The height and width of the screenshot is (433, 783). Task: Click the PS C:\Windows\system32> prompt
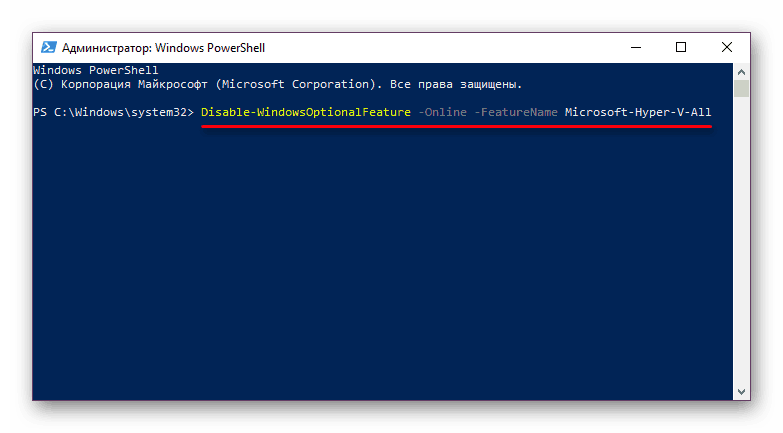tap(112, 112)
